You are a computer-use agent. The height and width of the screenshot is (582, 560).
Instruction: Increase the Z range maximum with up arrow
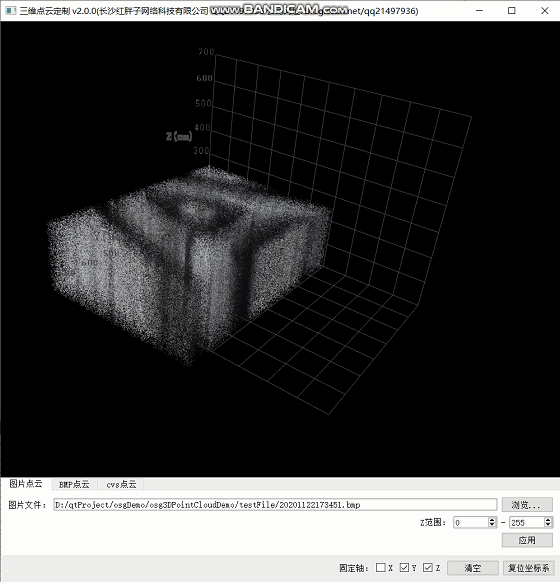click(x=548, y=520)
